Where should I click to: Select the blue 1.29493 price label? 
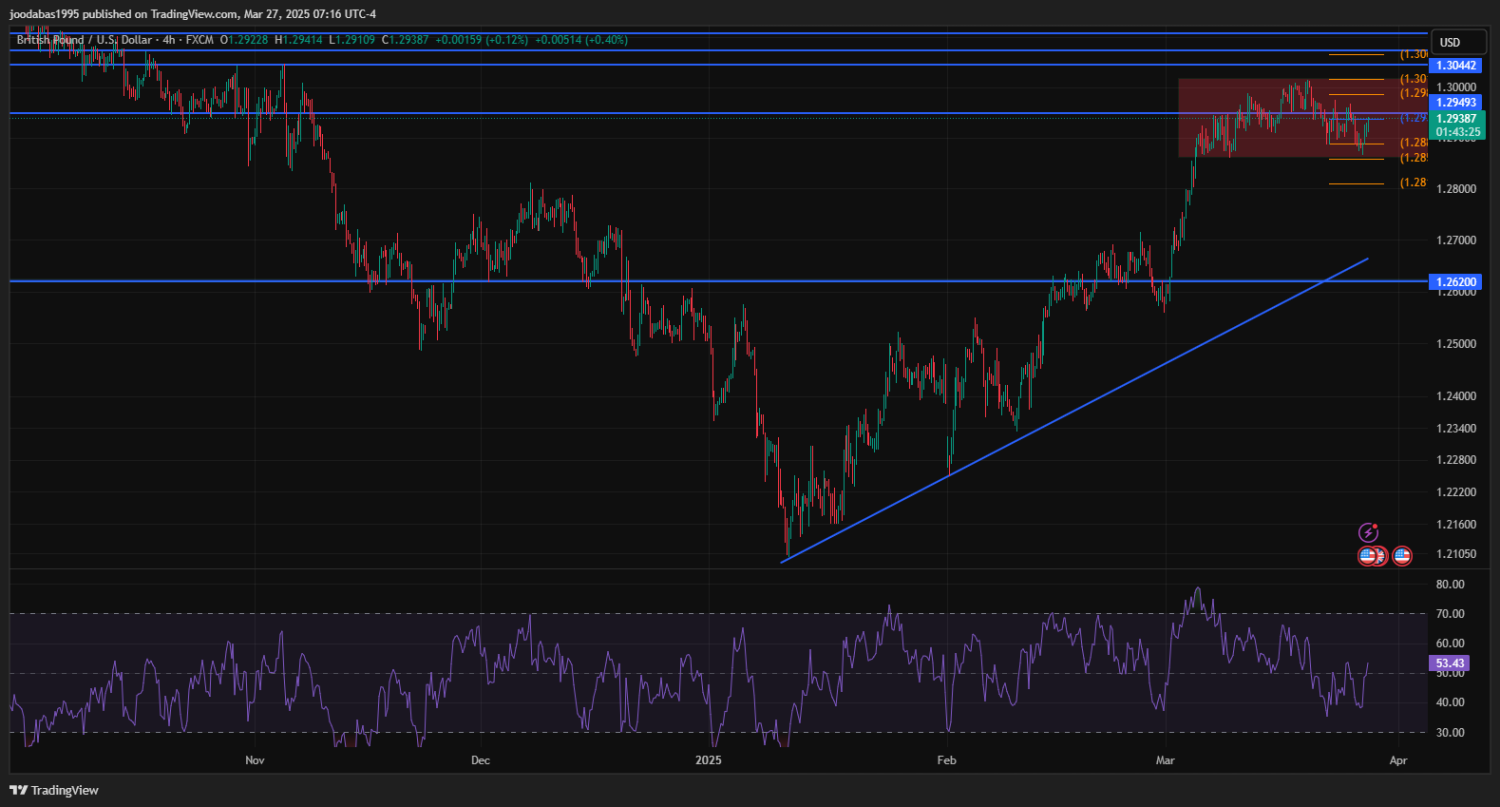(x=1456, y=102)
